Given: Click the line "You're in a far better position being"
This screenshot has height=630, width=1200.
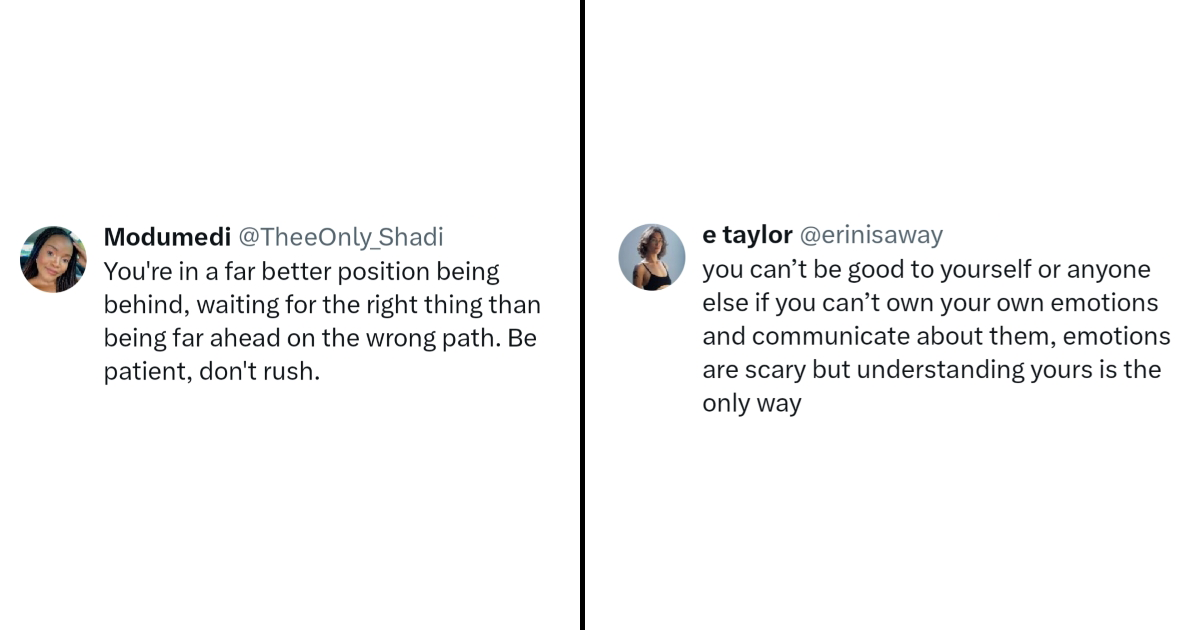Looking at the screenshot, I should (301, 272).
